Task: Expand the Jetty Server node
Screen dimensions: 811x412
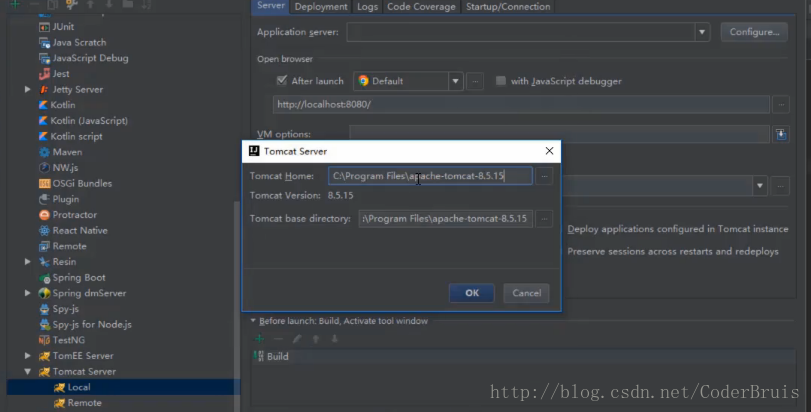Action: pyautogui.click(x=27, y=89)
